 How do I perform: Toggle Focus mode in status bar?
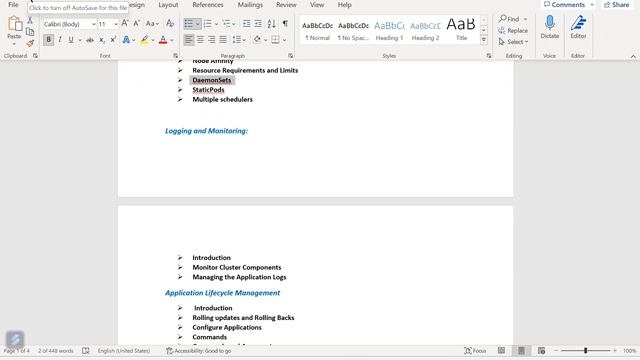pos(475,351)
